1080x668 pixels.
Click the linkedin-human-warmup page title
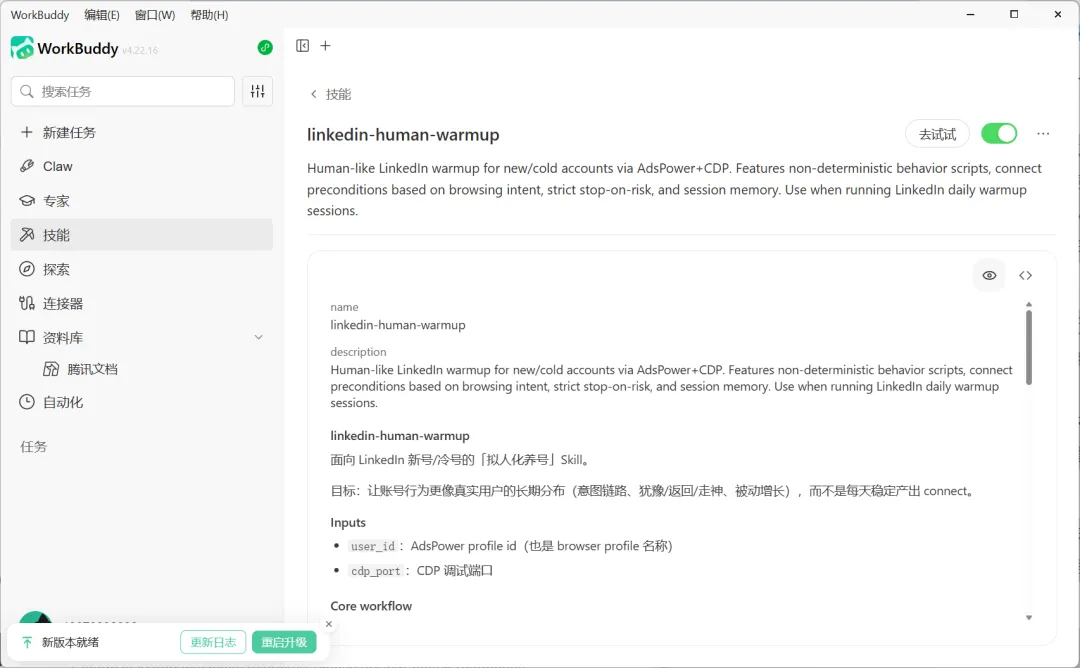[x=403, y=134]
